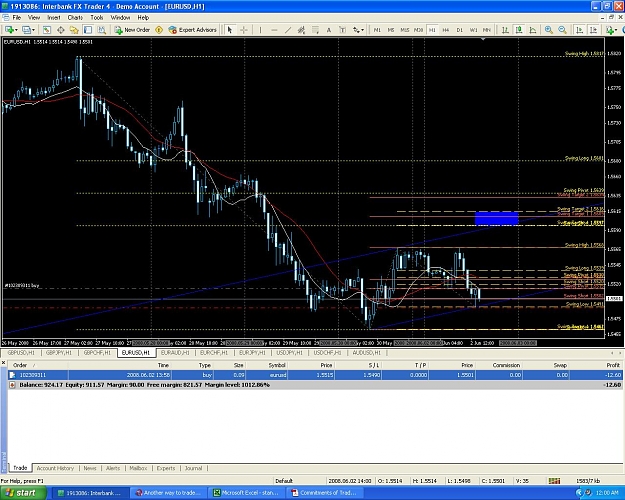Viewport: 625px width, 500px height.
Task: Show the Data Window panel
Action: coord(61,30)
